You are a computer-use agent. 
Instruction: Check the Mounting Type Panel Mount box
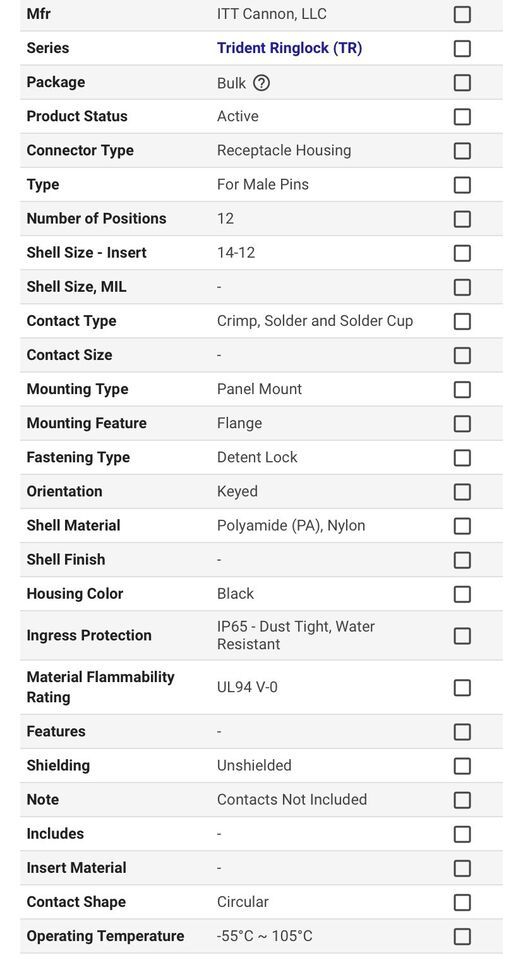(462, 390)
